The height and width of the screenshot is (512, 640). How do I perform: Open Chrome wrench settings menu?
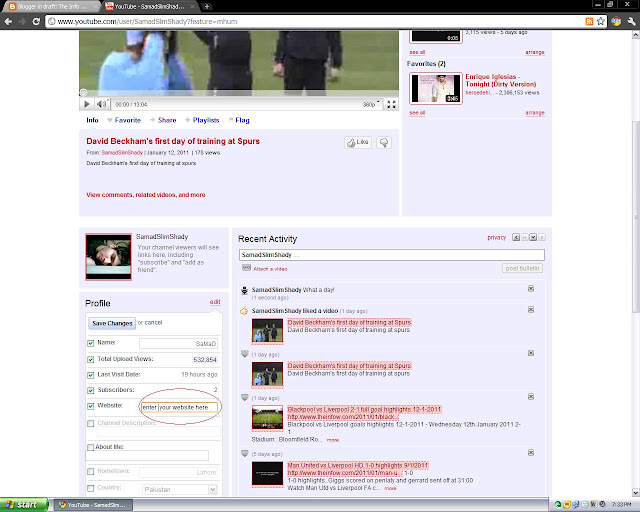tap(631, 21)
